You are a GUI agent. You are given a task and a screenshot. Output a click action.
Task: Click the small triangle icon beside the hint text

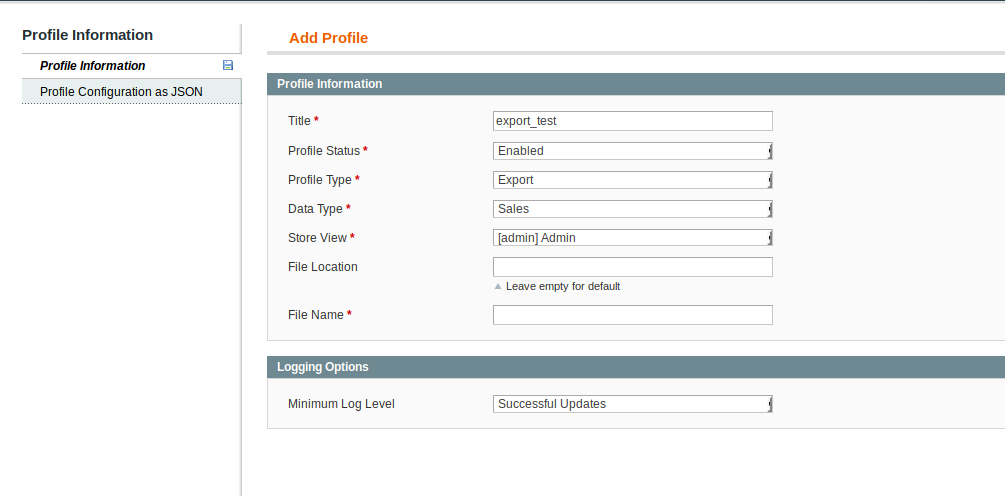pyautogui.click(x=498, y=286)
